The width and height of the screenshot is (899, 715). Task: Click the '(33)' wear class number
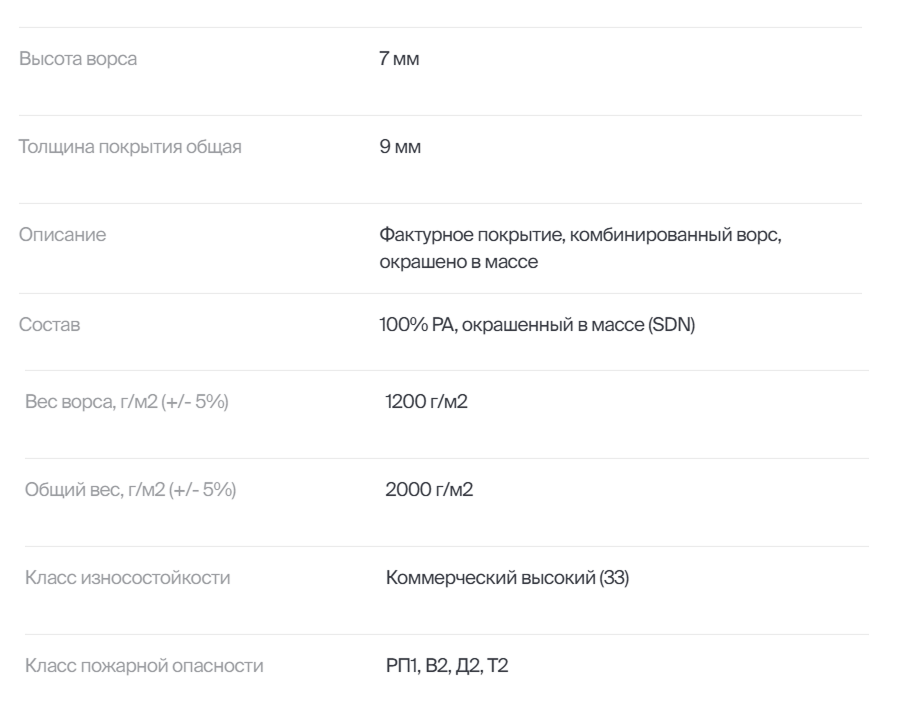pos(613,578)
